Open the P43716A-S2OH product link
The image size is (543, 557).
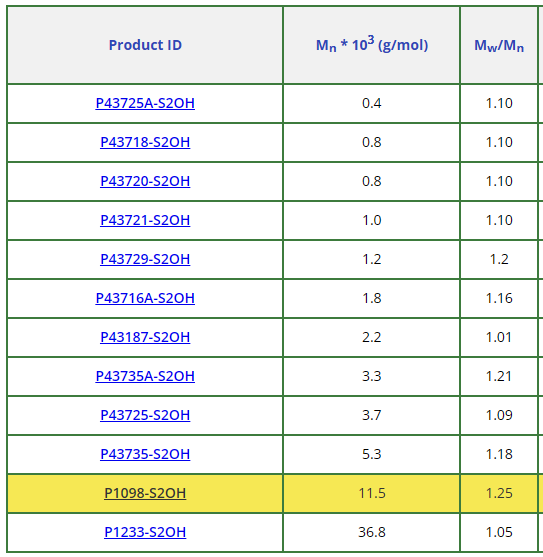tap(145, 298)
